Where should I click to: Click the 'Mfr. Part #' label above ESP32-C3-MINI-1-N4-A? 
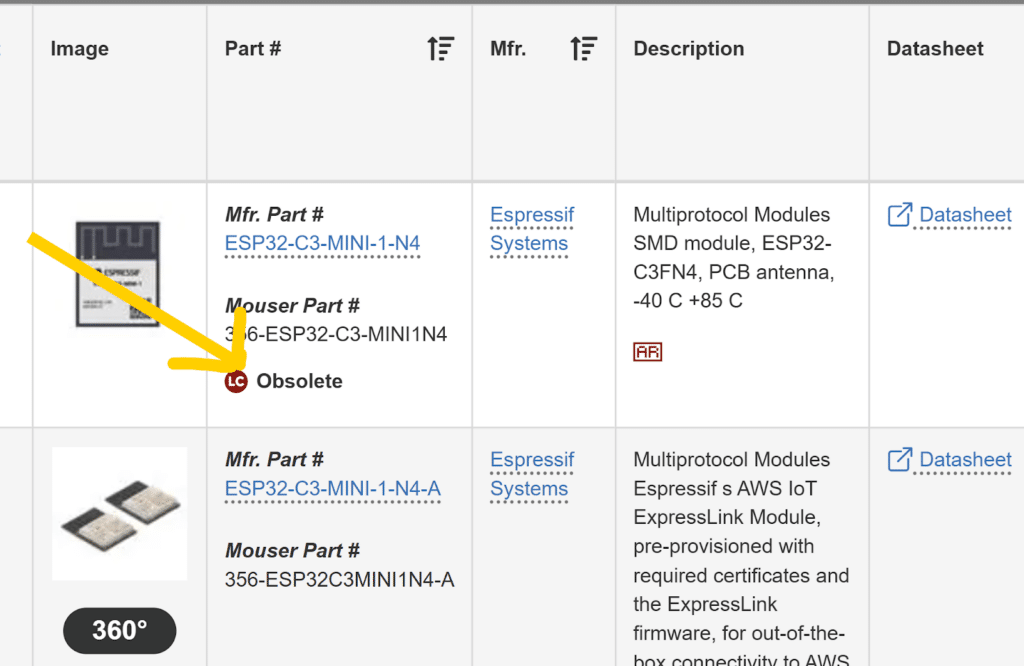[274, 460]
